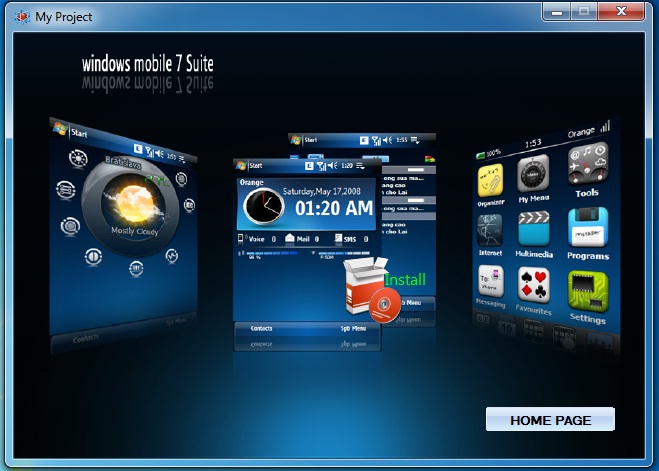Click the green Install label
Screen dimensions: 659x471
[x=405, y=280]
